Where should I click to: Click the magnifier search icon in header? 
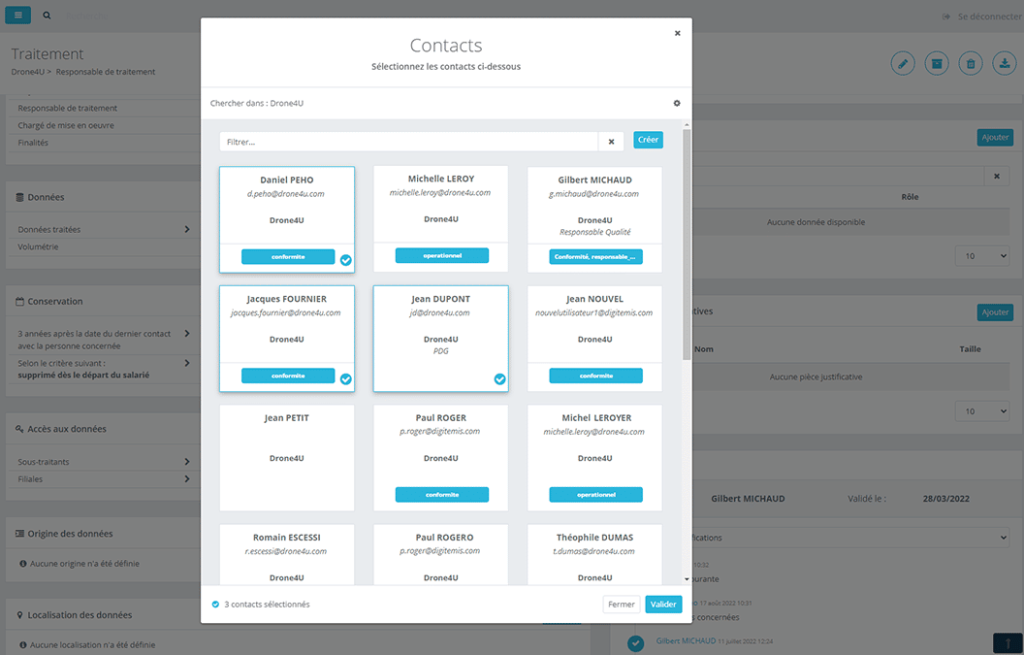click(x=47, y=16)
